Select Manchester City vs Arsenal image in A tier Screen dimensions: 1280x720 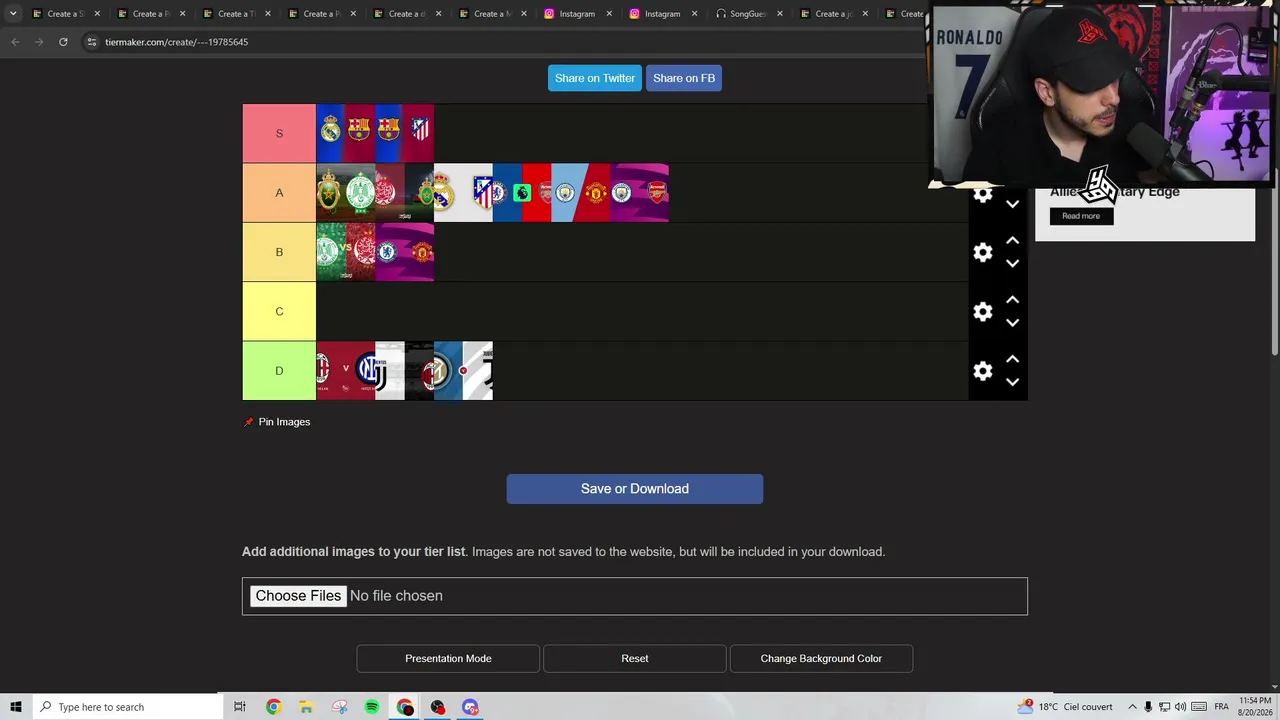coord(639,192)
